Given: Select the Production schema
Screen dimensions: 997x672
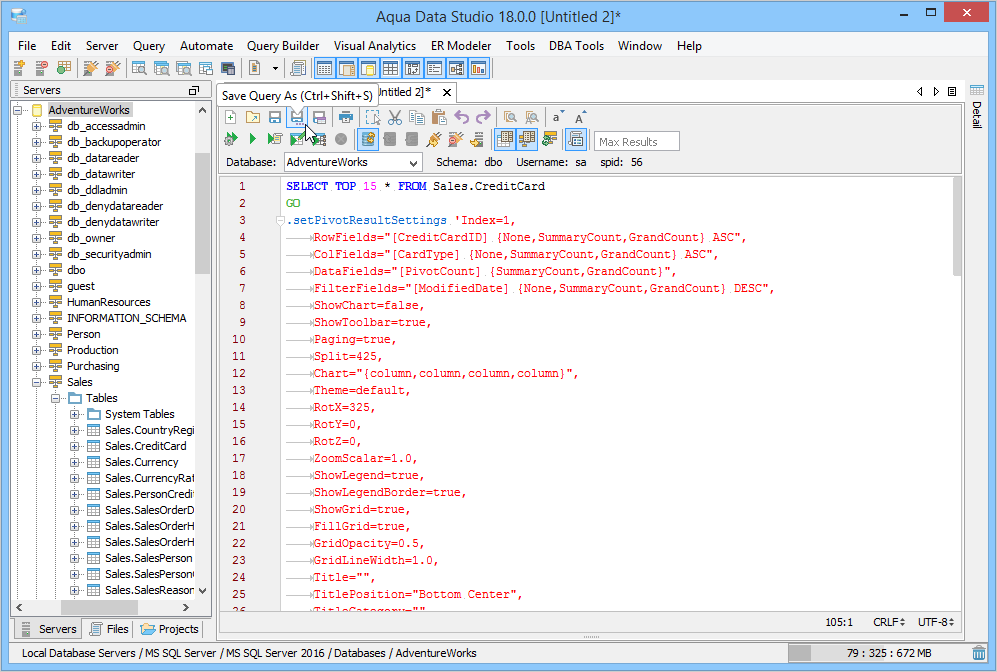Looking at the screenshot, I should click(x=92, y=350).
